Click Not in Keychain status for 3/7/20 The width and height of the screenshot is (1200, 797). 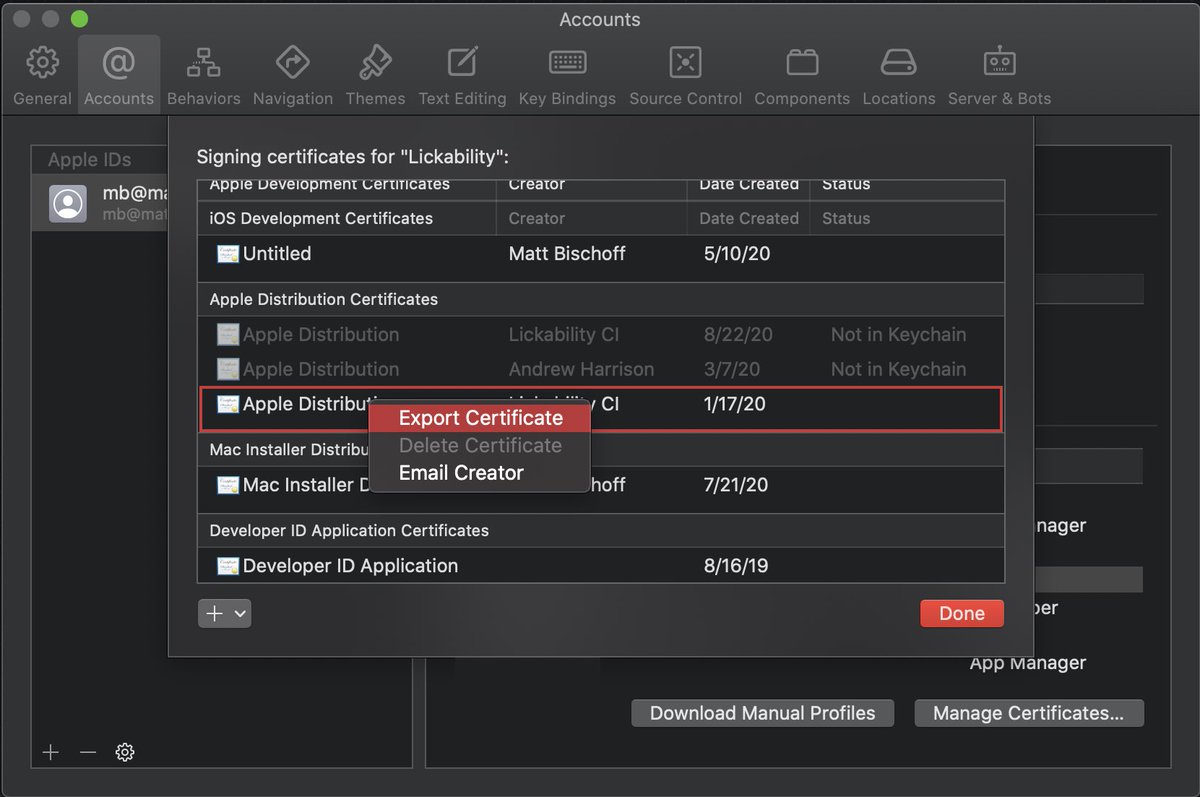[x=898, y=369]
